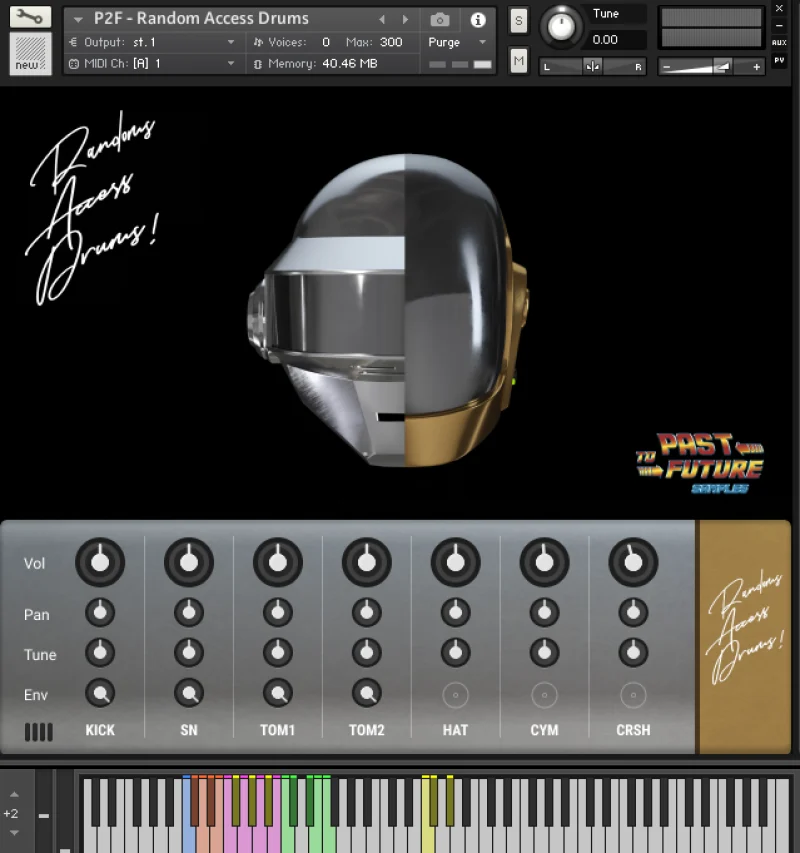
Task: Click the Tune knob under the HAT column
Action: [455, 653]
